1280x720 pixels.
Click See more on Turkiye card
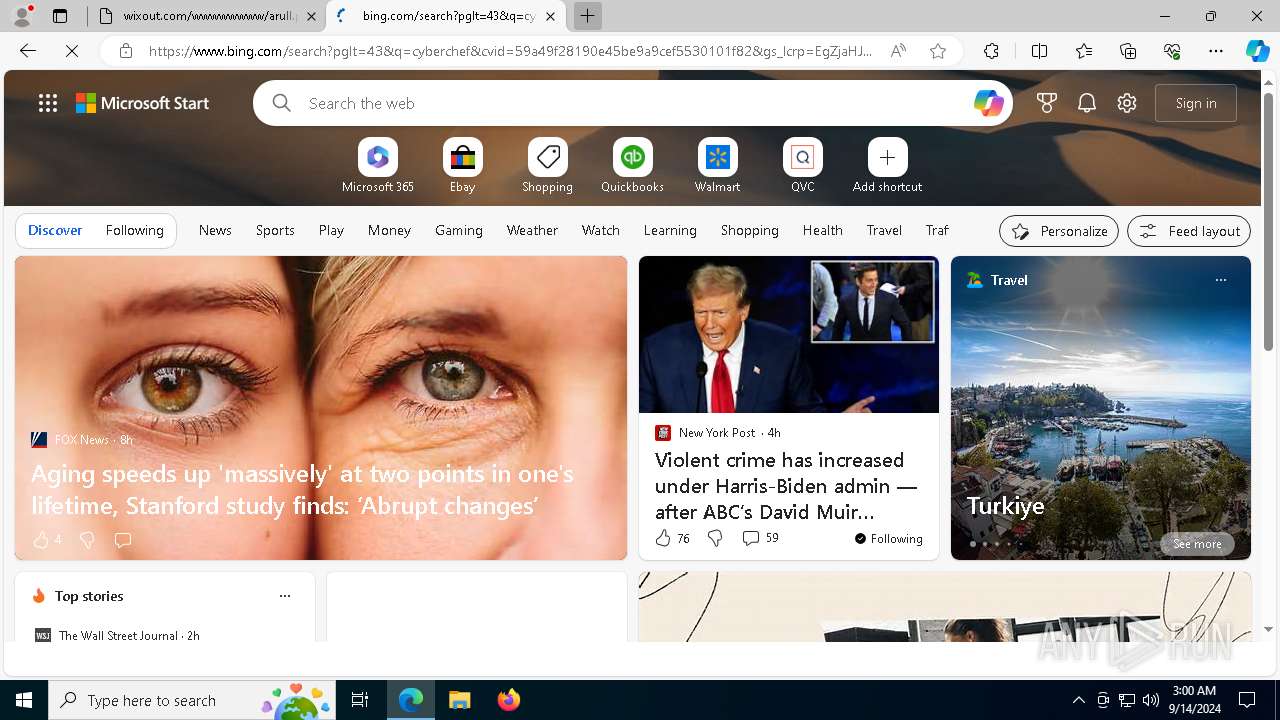[x=1197, y=544]
